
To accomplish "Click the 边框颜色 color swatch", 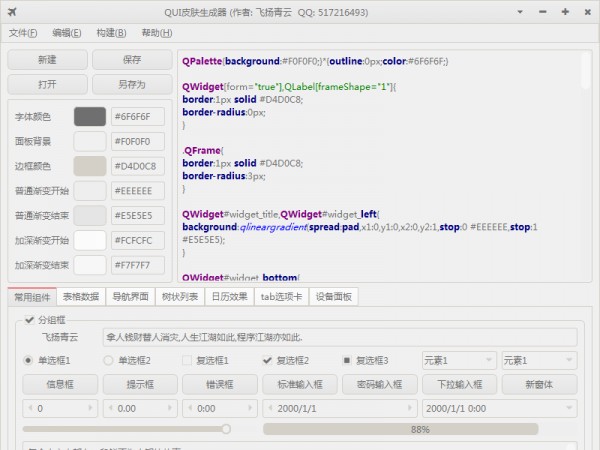I will [x=89, y=166].
